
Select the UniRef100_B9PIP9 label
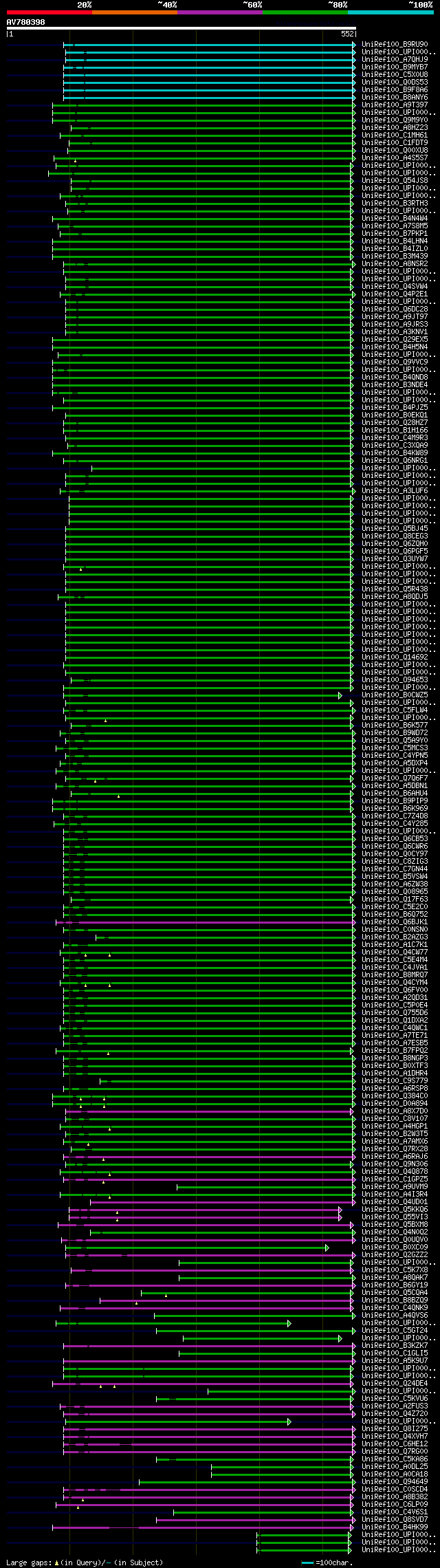[395, 801]
